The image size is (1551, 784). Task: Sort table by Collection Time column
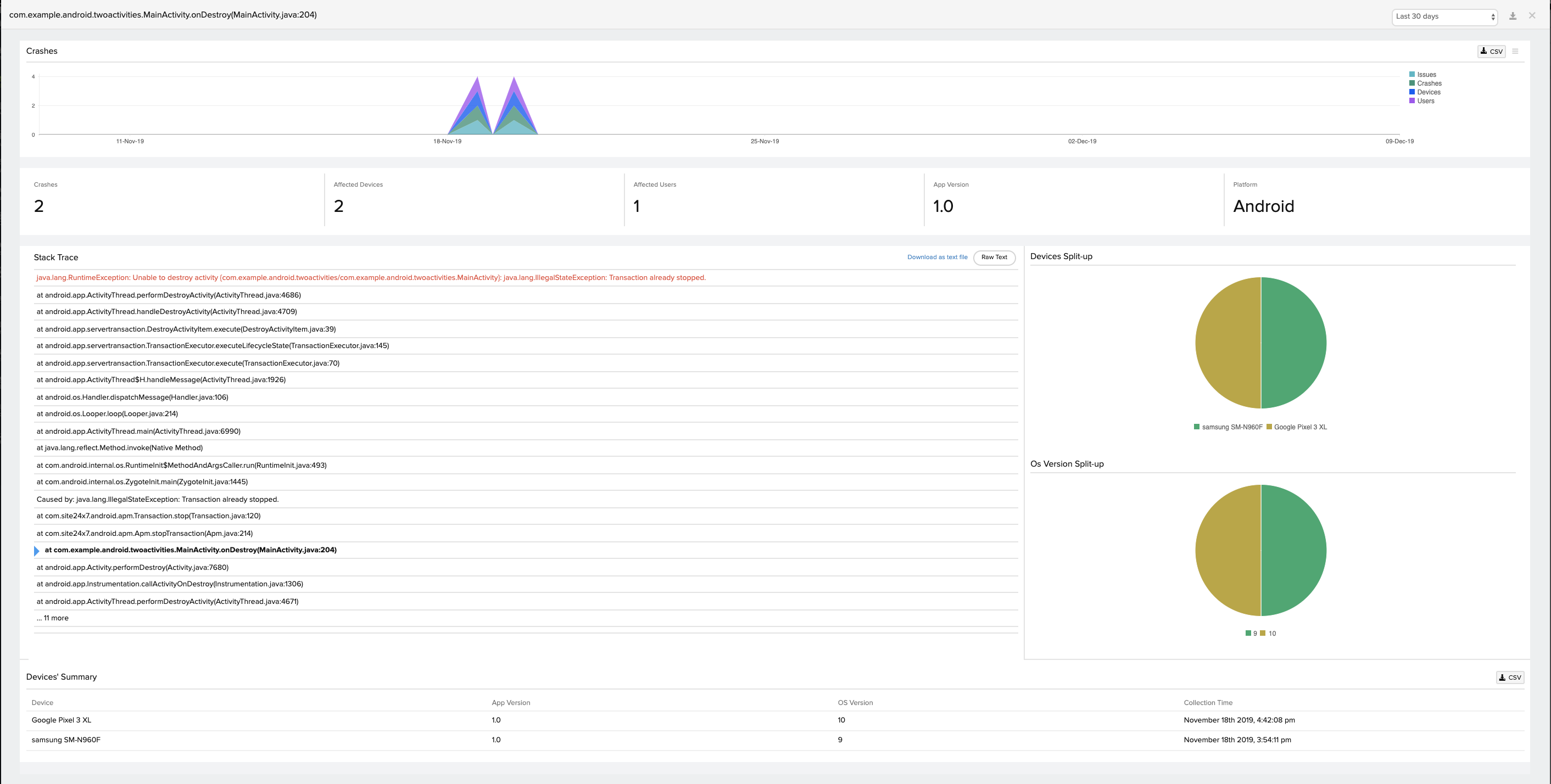(1208, 703)
